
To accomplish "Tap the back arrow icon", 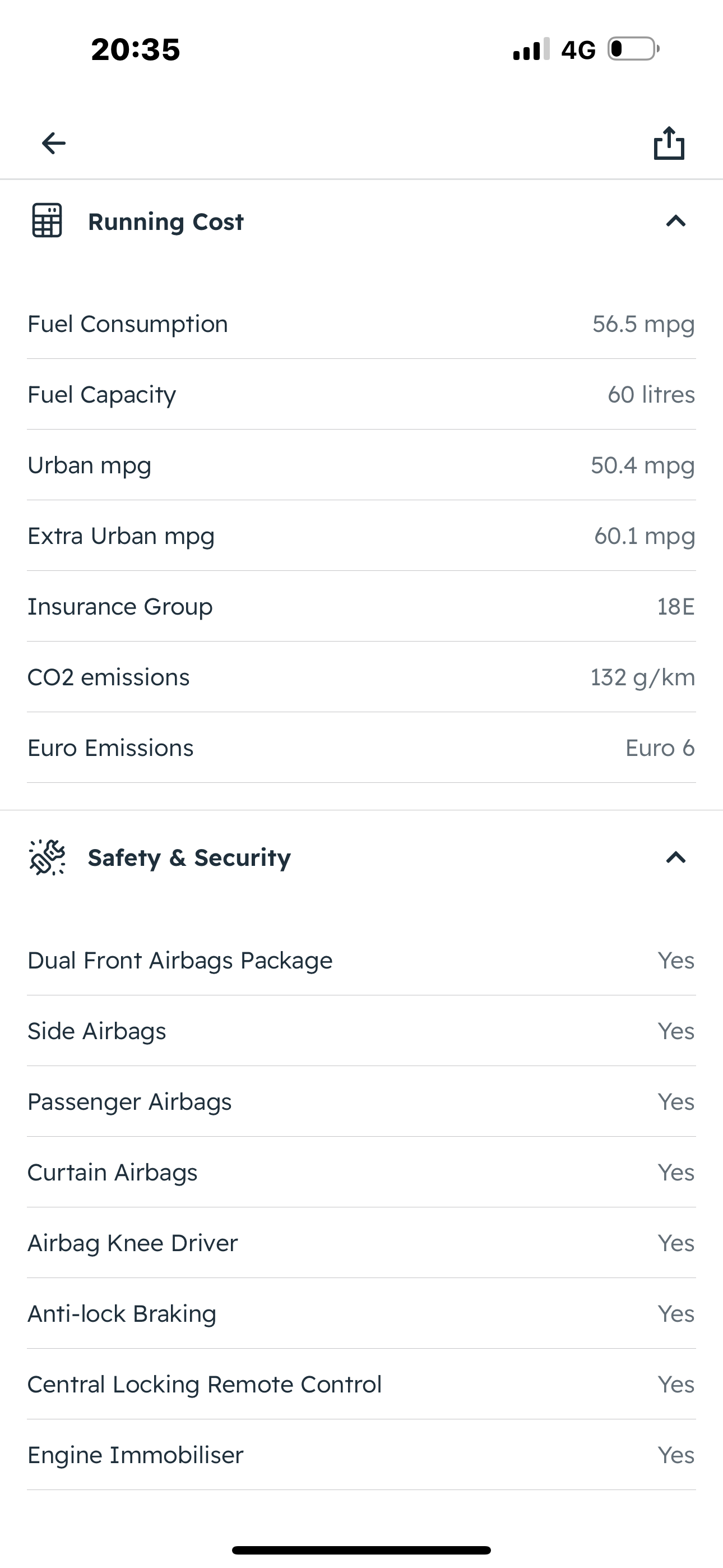I will [x=54, y=143].
